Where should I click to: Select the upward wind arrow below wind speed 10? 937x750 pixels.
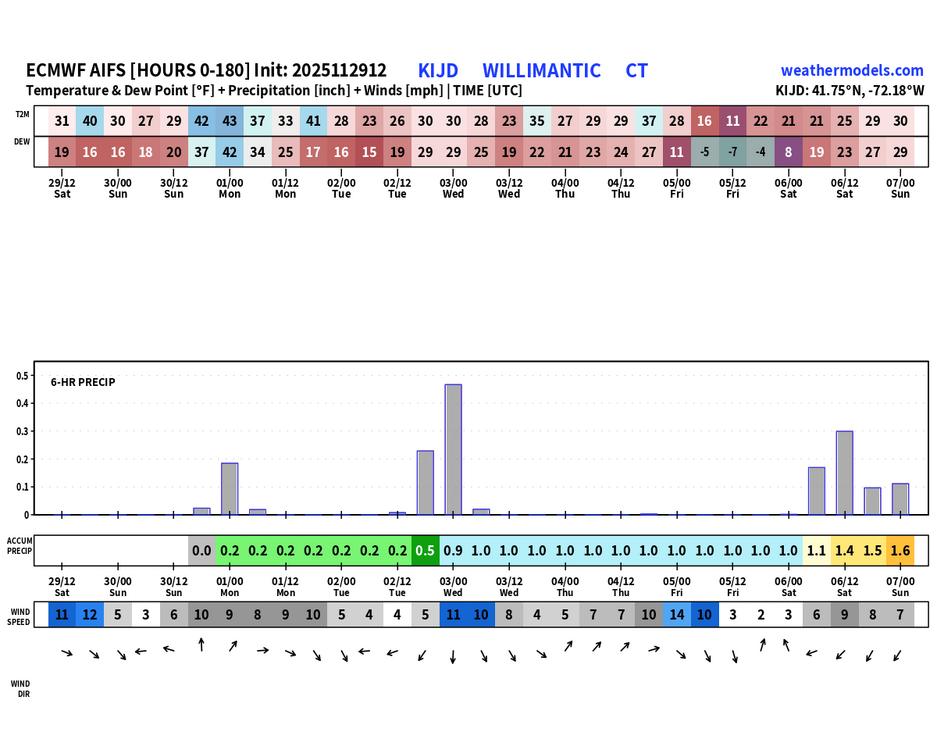point(201,645)
